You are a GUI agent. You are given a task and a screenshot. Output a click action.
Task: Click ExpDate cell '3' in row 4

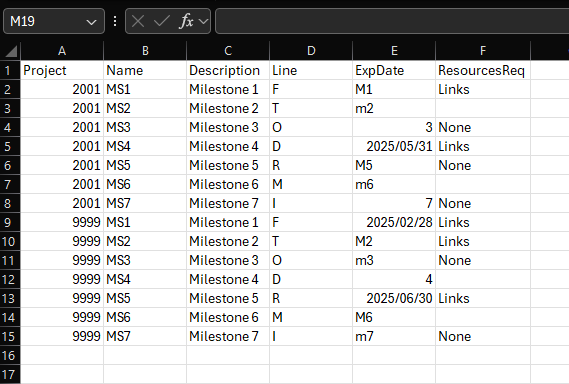tap(394, 127)
